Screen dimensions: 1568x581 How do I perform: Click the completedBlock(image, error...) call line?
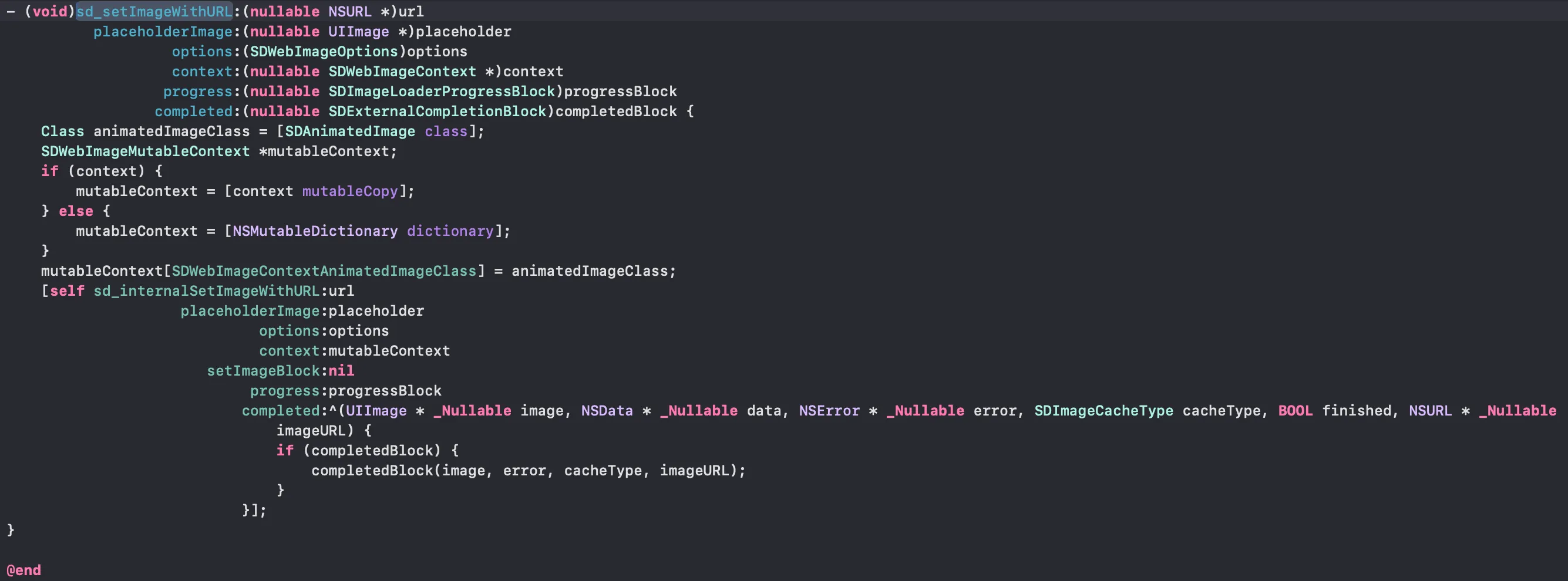(x=529, y=470)
